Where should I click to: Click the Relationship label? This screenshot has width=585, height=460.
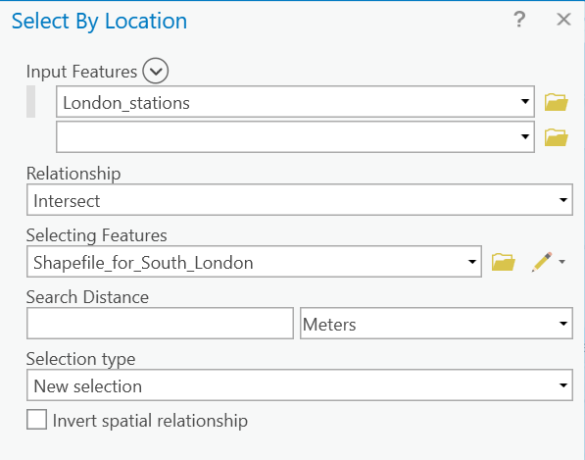[73, 173]
